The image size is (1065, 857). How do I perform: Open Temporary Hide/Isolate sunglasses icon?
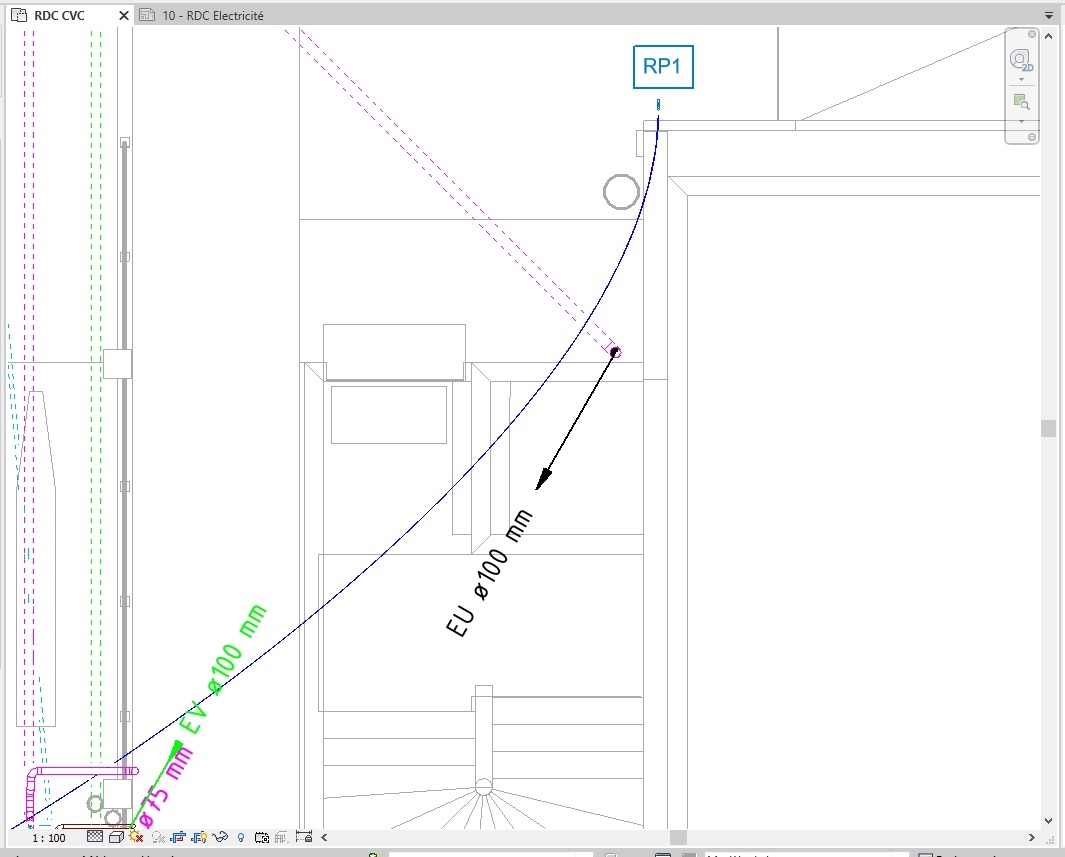coord(220,837)
